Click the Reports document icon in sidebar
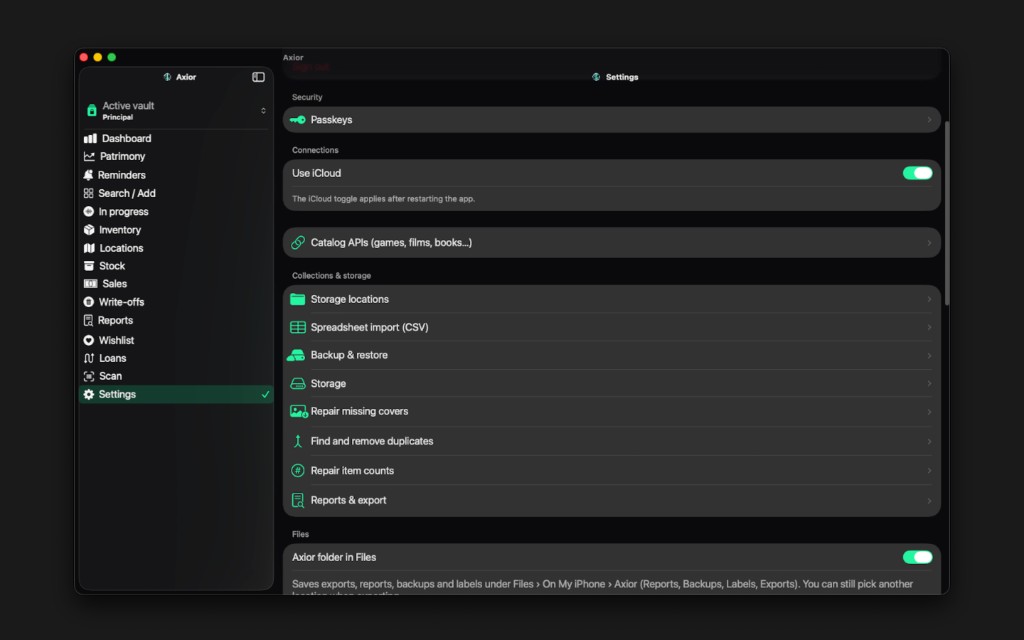The width and height of the screenshot is (1024, 640). (x=88, y=321)
